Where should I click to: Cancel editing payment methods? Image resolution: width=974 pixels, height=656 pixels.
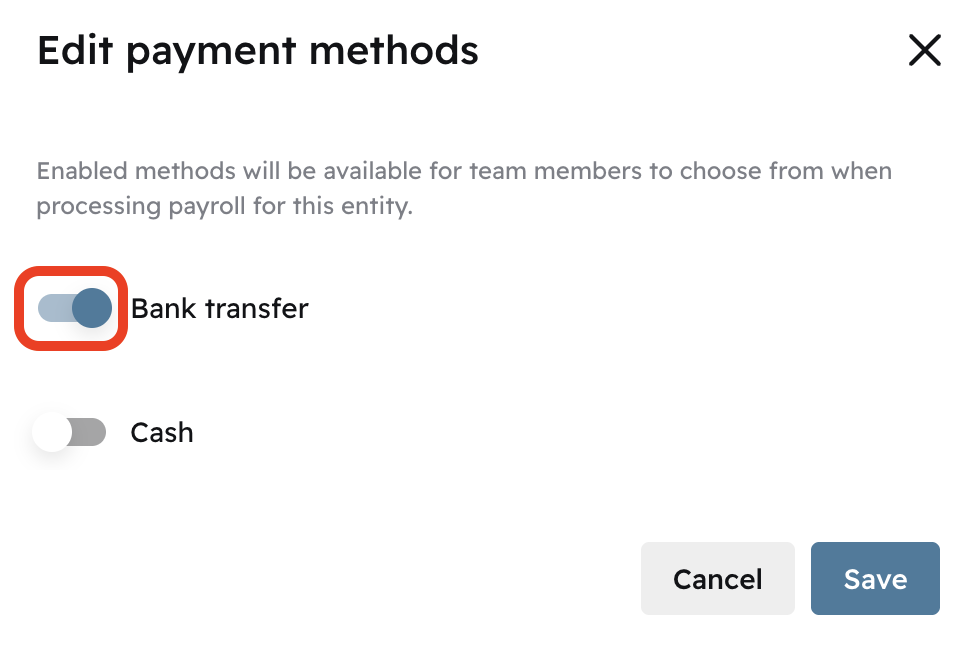(717, 579)
